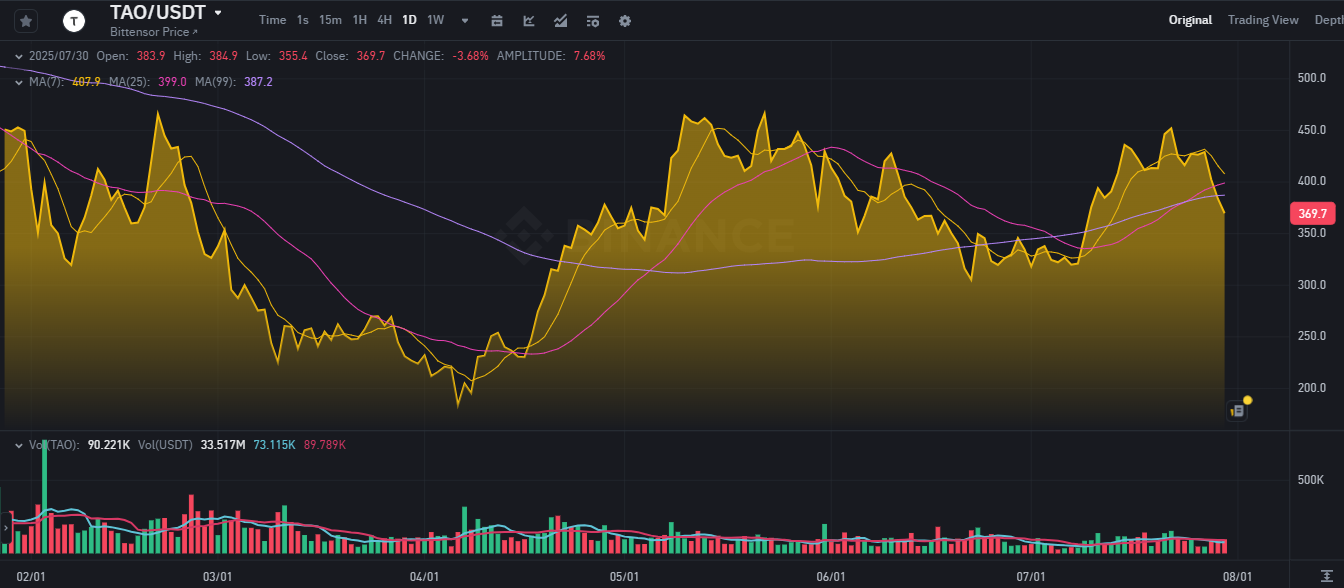Viewport: 1344px width, 588px height.
Task: Select the Time chart interval
Action: (272, 20)
